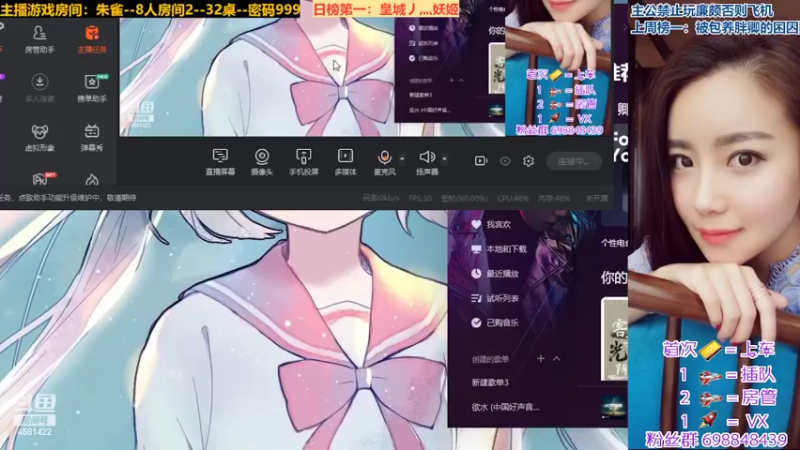This screenshot has height=450, width=800.
Task: Add a 直播屏幕 screen capture source
Action: point(220,162)
